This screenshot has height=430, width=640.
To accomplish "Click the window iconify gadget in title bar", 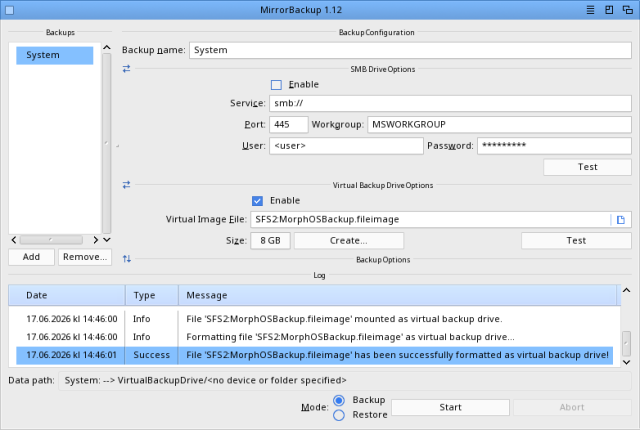I will 609,10.
